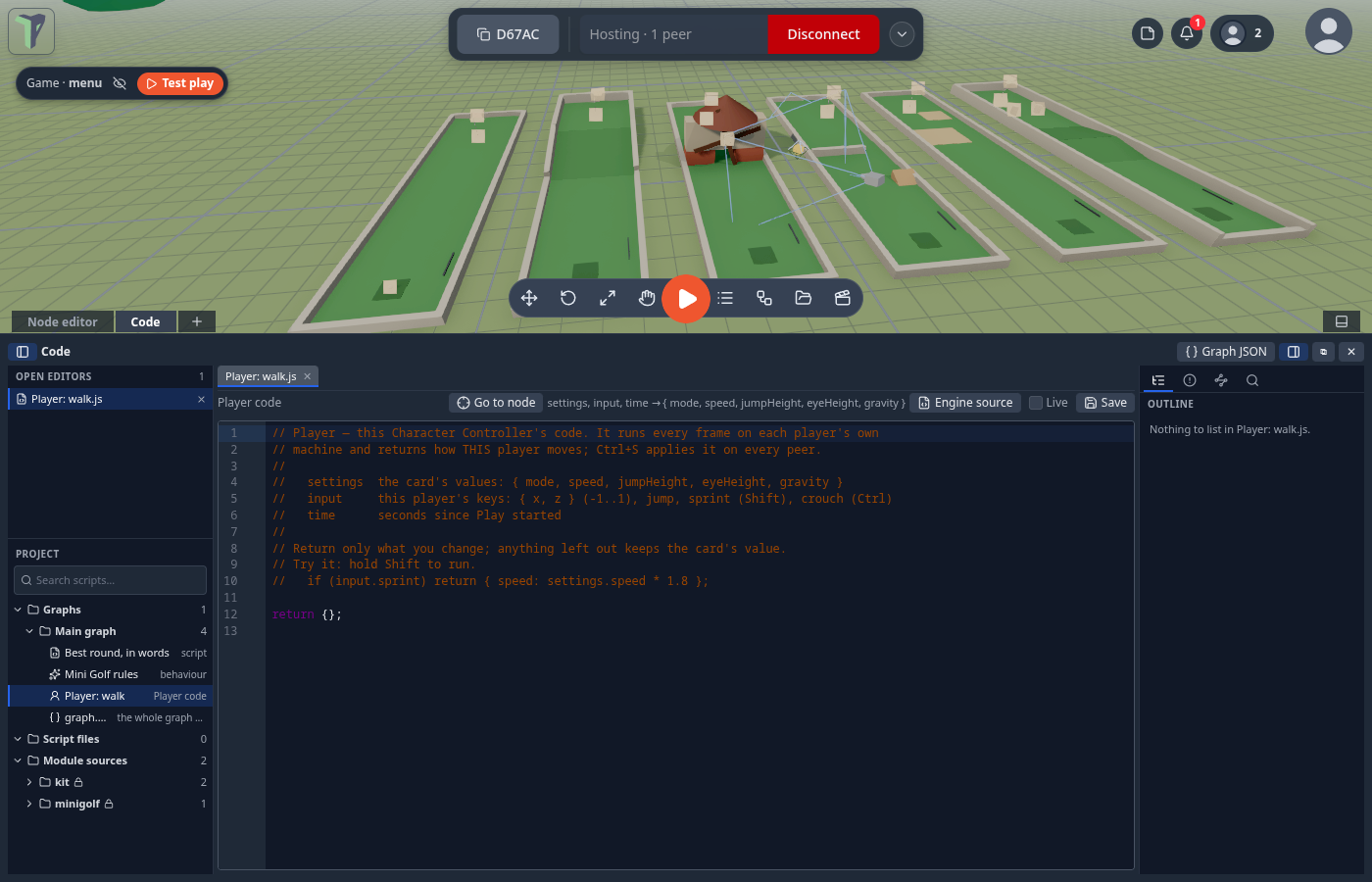Viewport: 1372px width, 882px height.
Task: Open the problems exclamation icon tab
Action: point(1190,380)
